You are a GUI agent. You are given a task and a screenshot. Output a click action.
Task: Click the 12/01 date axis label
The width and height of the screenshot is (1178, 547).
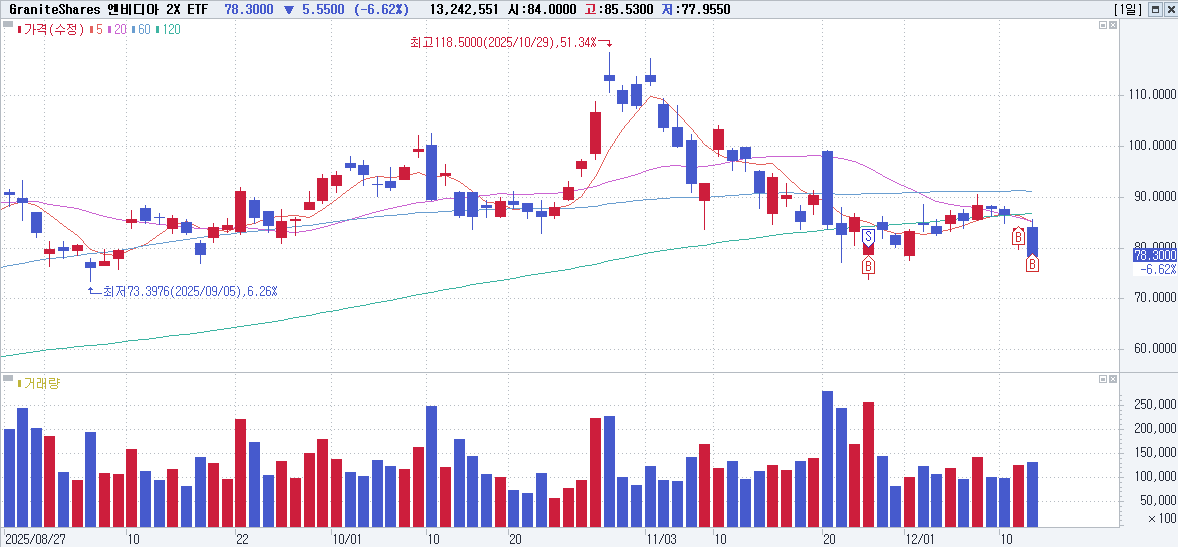(920, 539)
